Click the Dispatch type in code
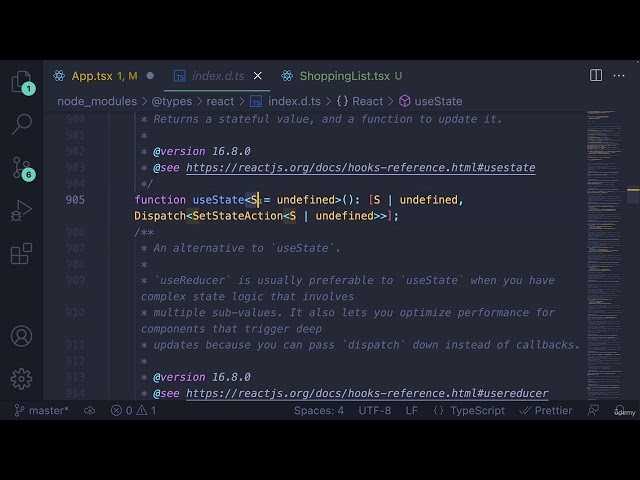This screenshot has width=640, height=480. pos(160,216)
